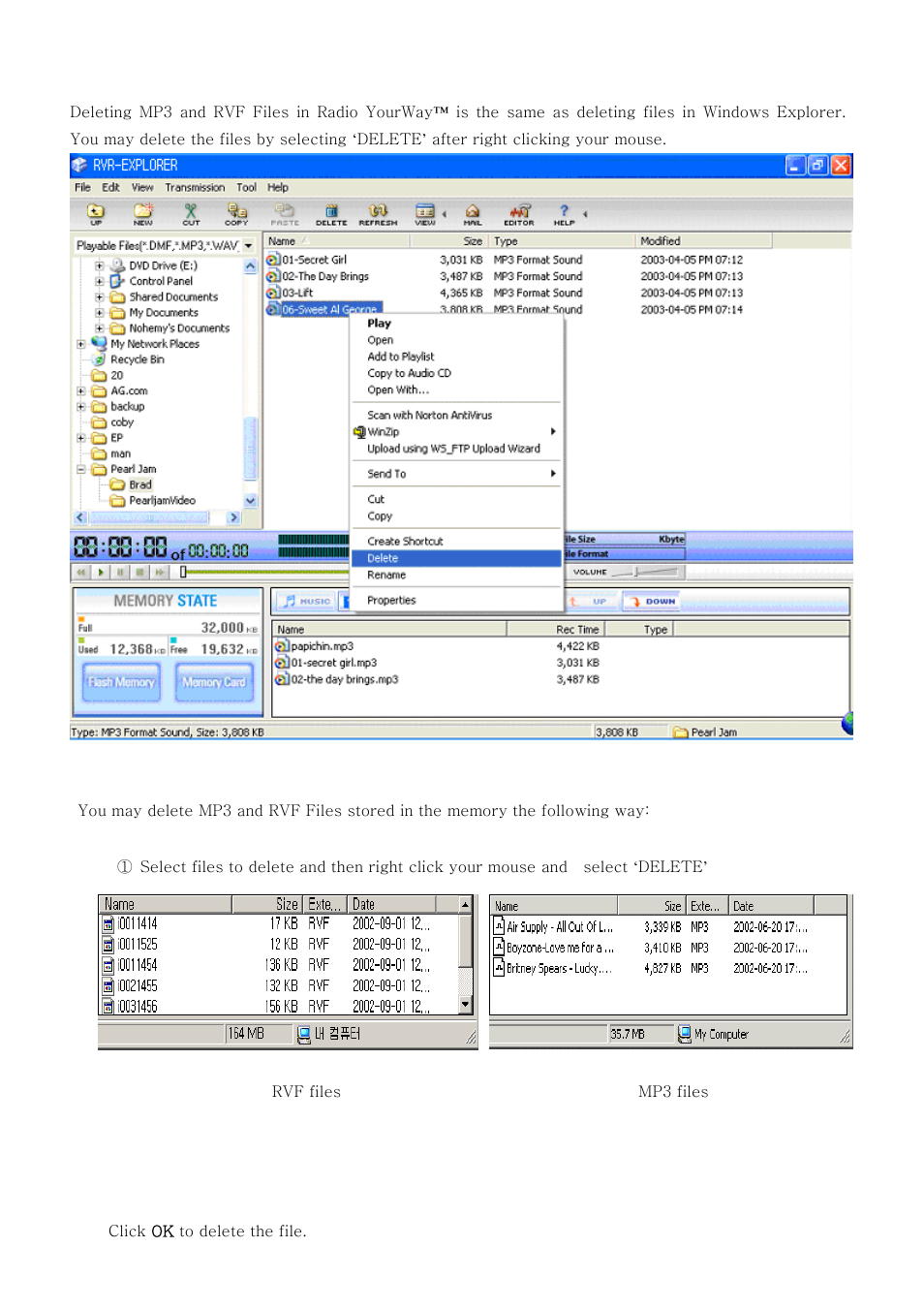Expand the AG.com folder node
The width and height of the screenshot is (924, 1309).
point(80,391)
